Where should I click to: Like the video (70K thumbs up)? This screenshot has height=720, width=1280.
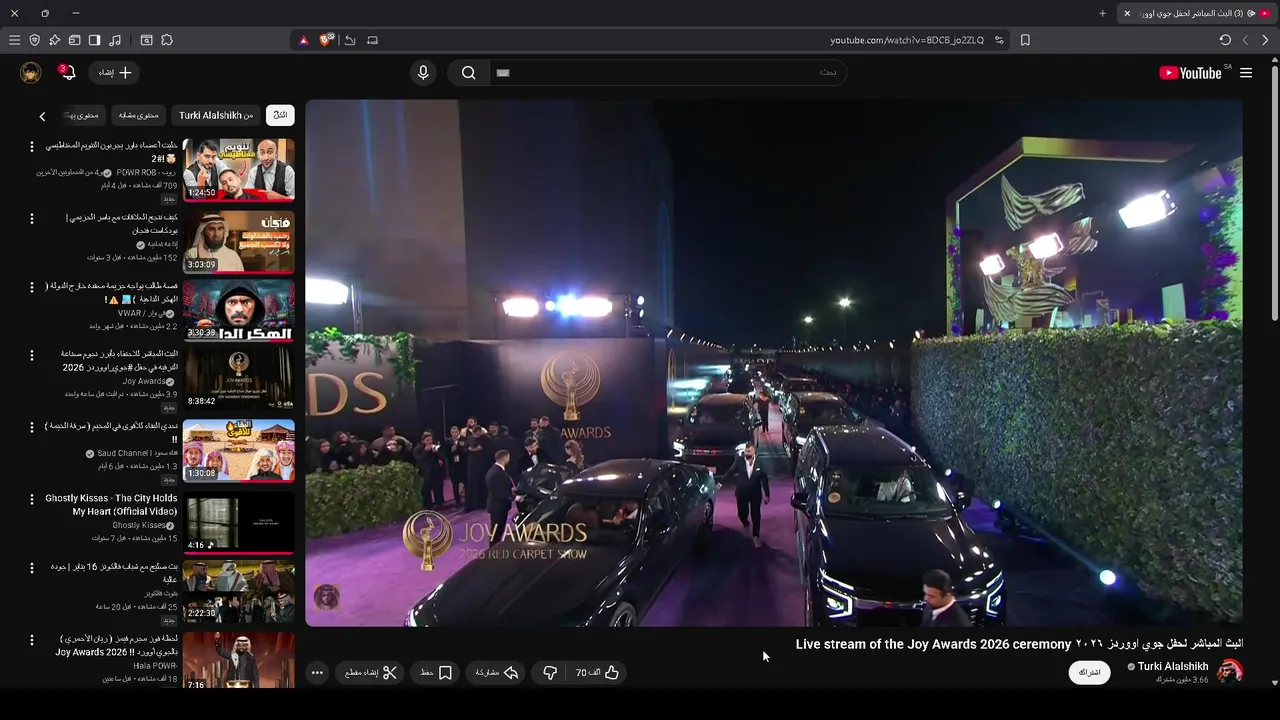point(597,673)
